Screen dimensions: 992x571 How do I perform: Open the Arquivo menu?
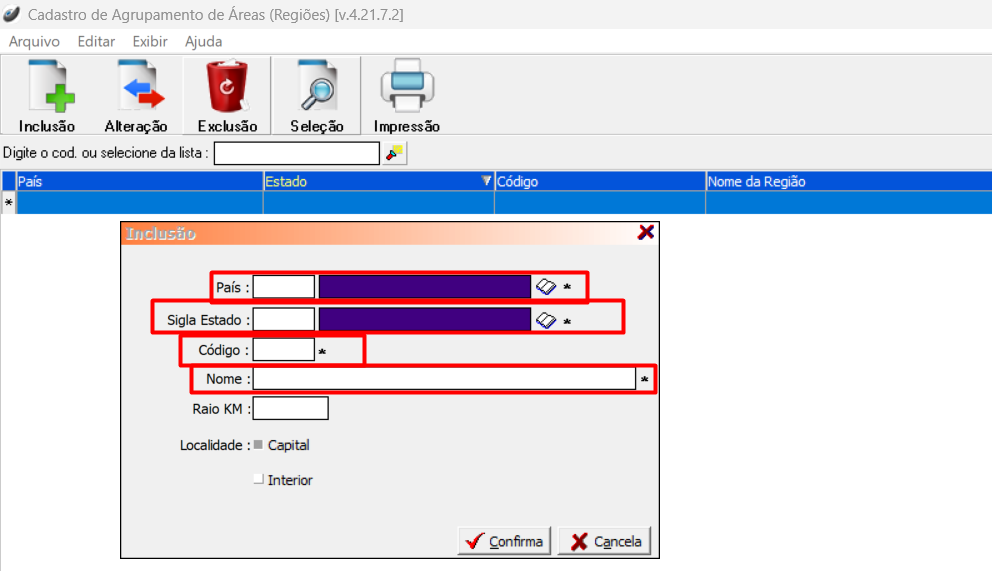tap(34, 41)
